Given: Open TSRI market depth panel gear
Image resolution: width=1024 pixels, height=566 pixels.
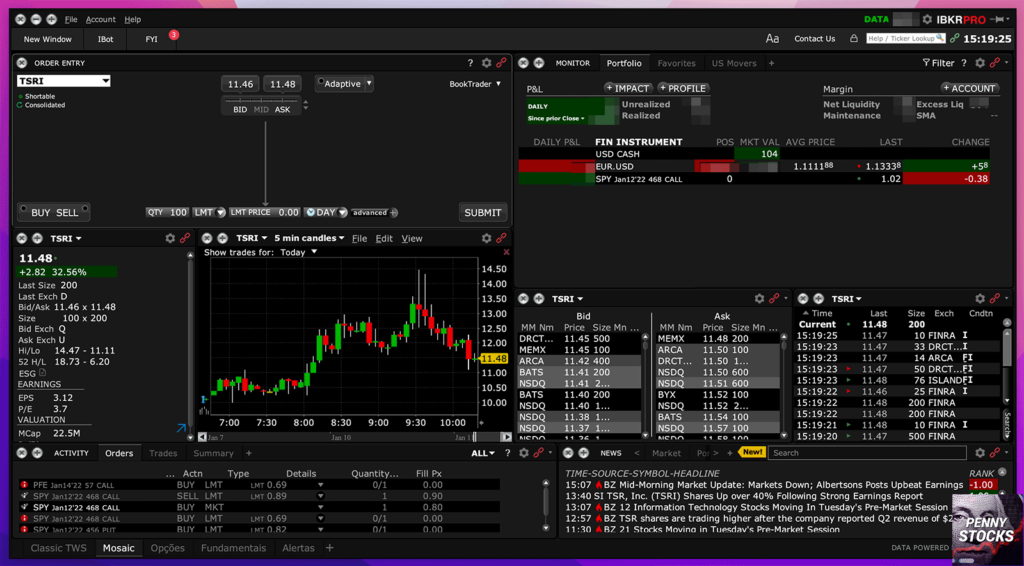Looking at the screenshot, I should 759,298.
